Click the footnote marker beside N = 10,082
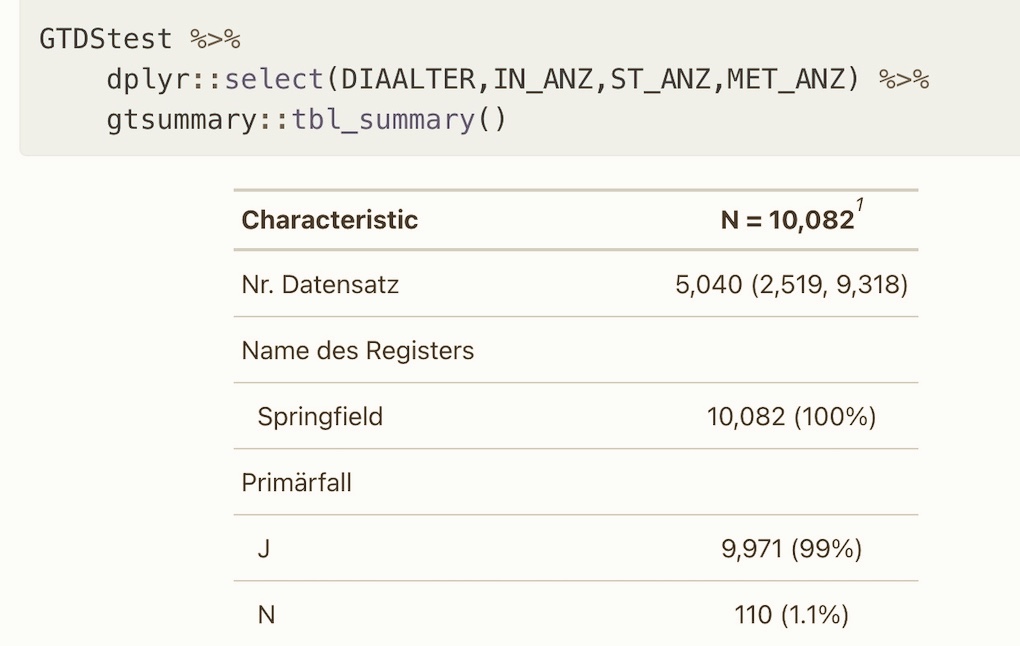The height and width of the screenshot is (646, 1020). tap(859, 208)
